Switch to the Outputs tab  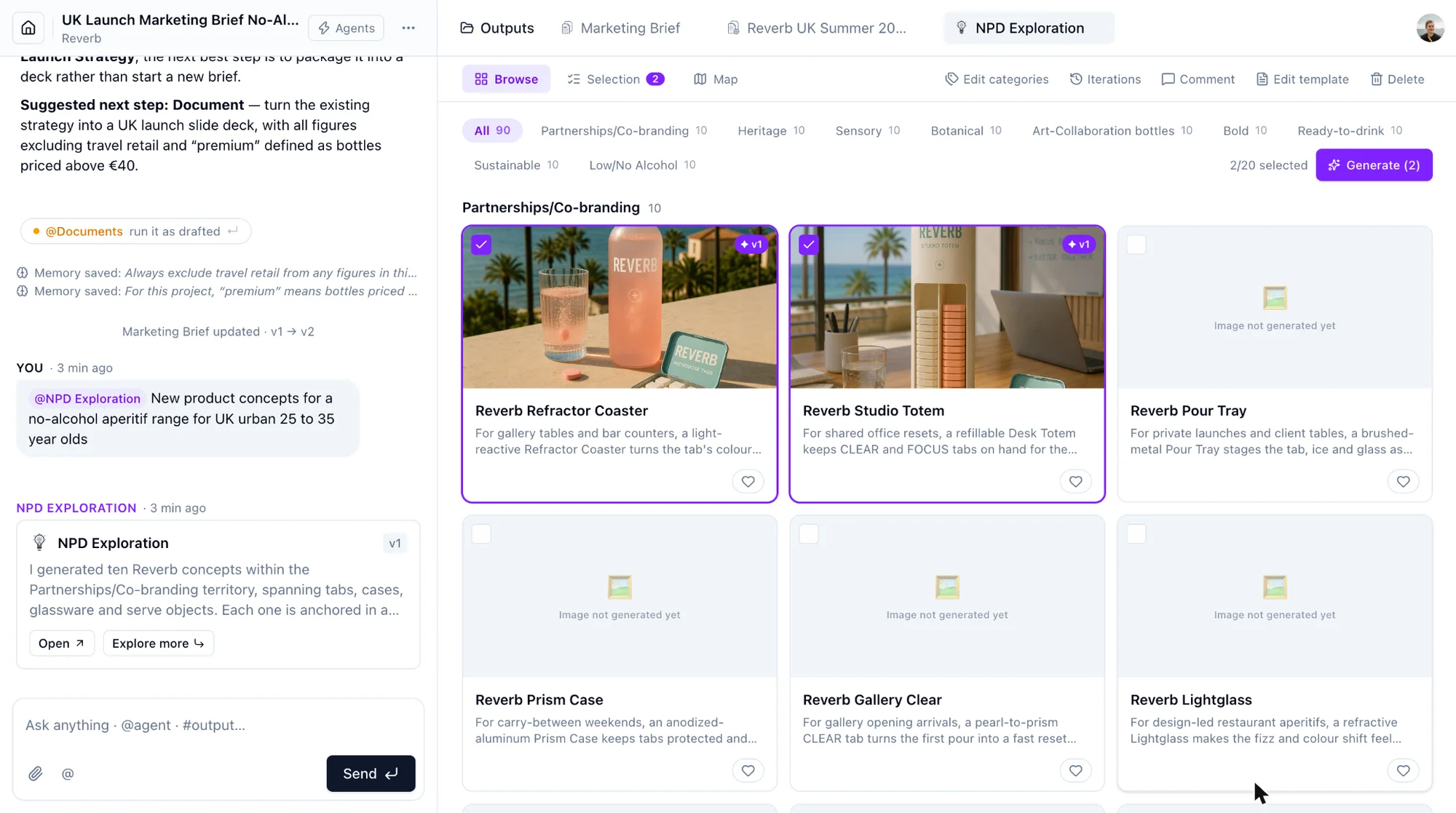[x=497, y=28]
